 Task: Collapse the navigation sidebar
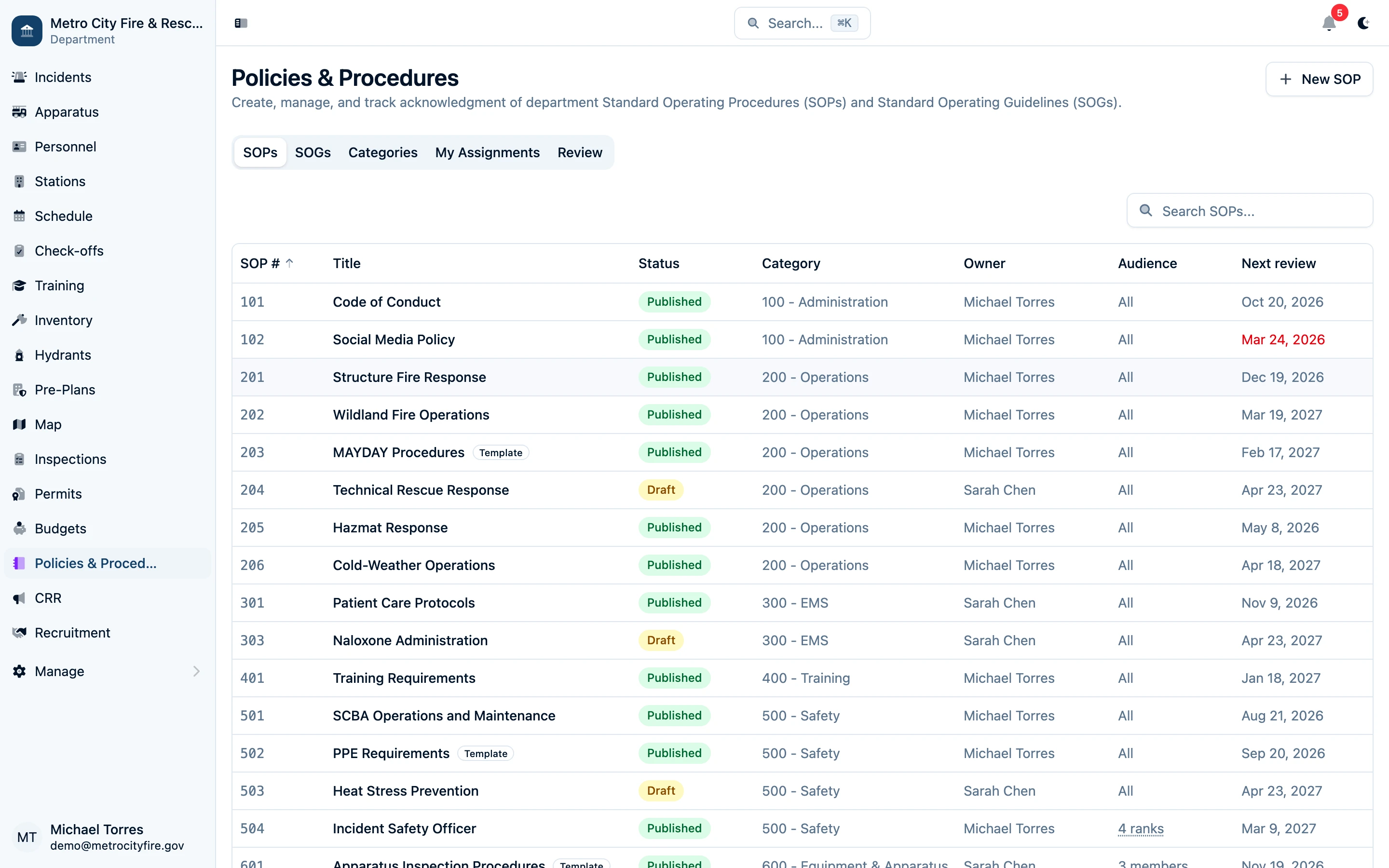[241, 23]
